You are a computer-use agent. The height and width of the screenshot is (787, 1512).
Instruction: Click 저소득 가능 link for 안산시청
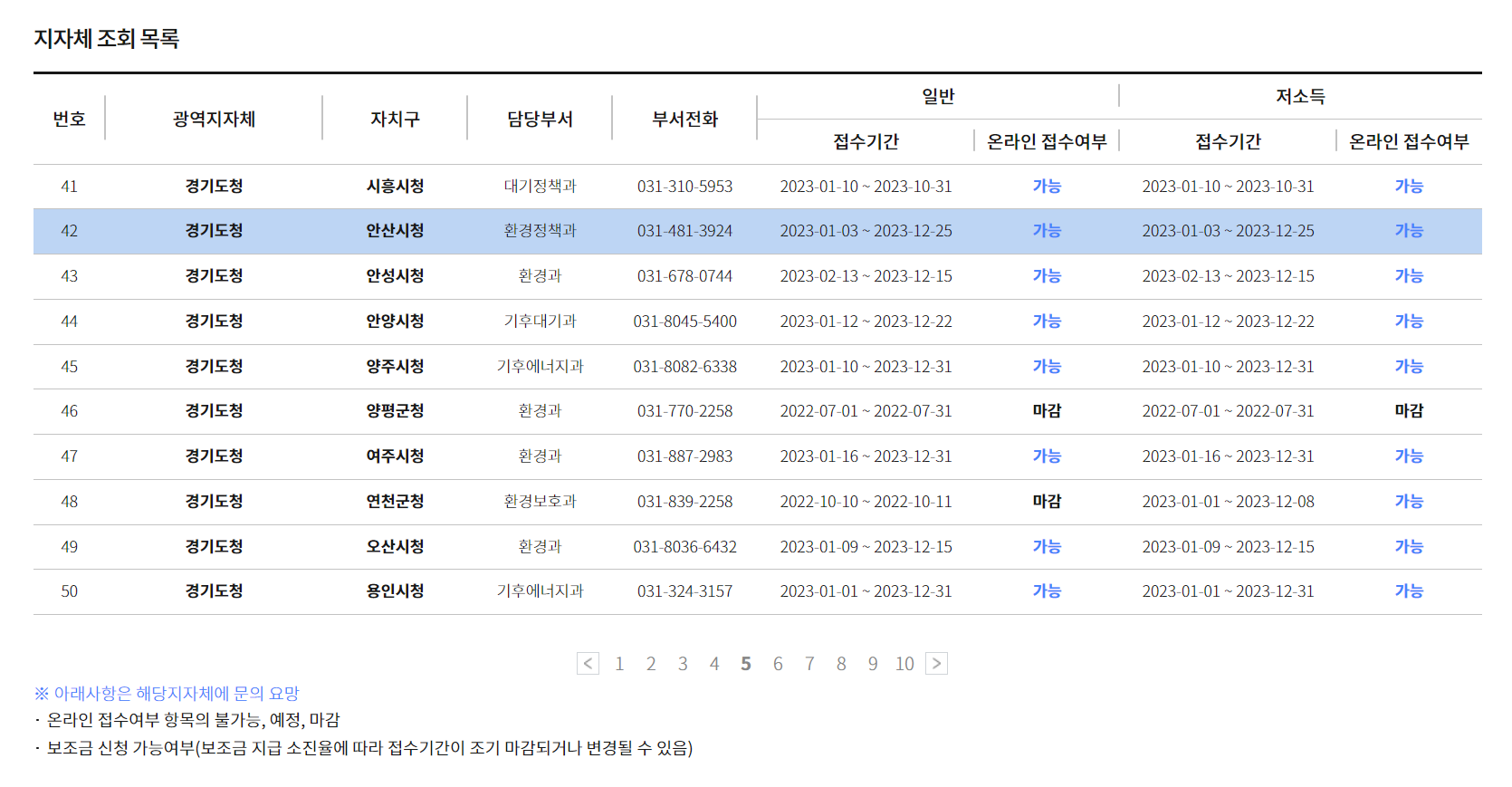tap(1409, 231)
